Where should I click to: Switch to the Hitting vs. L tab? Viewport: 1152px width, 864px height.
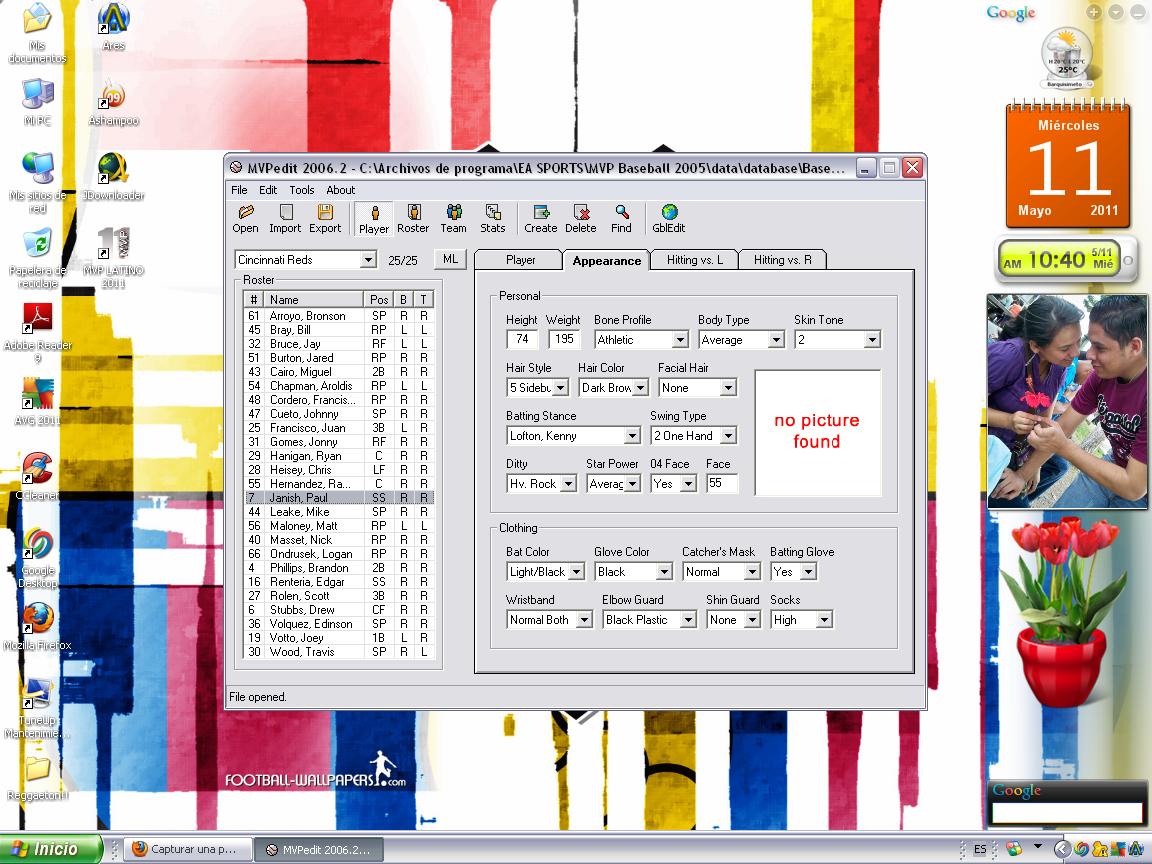tap(695, 259)
